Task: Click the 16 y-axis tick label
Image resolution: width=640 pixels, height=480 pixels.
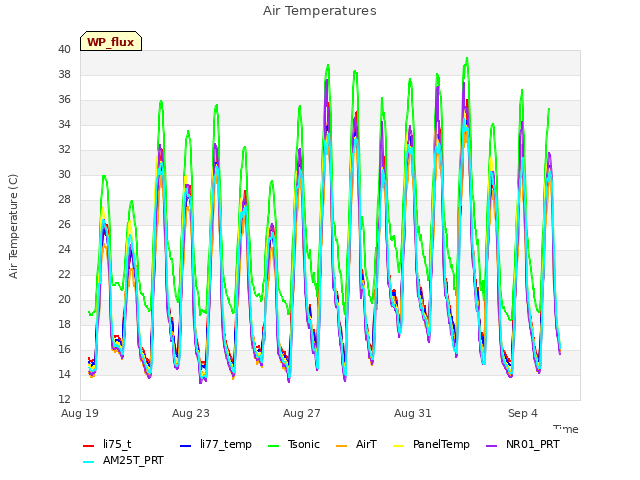Action: pyautogui.click(x=64, y=349)
